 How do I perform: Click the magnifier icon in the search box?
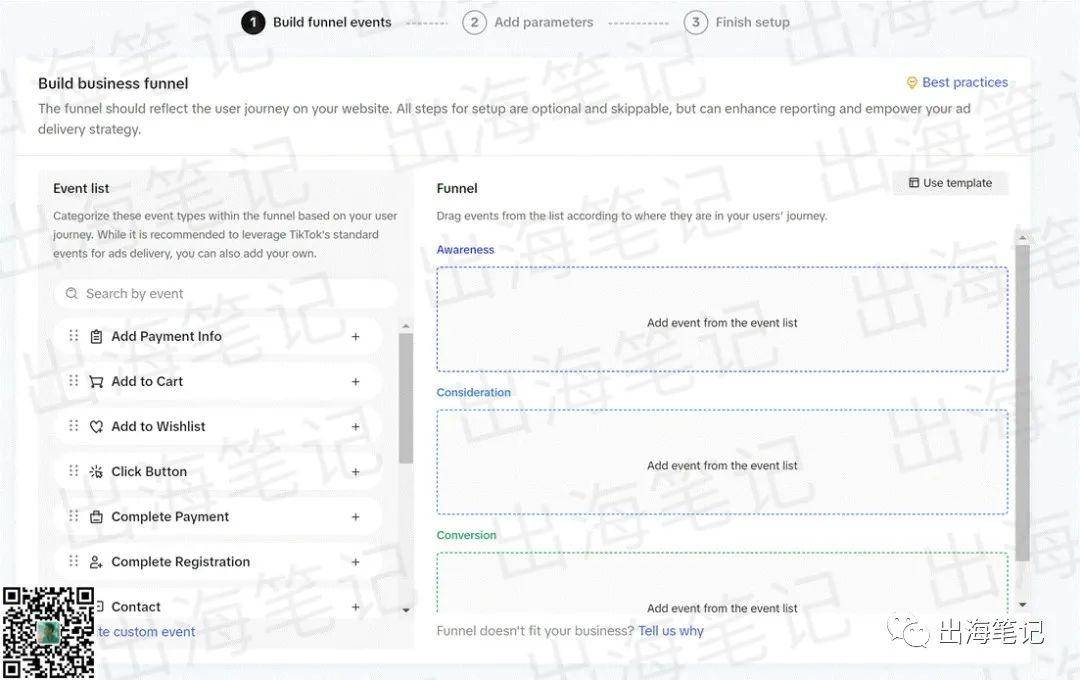click(x=72, y=293)
